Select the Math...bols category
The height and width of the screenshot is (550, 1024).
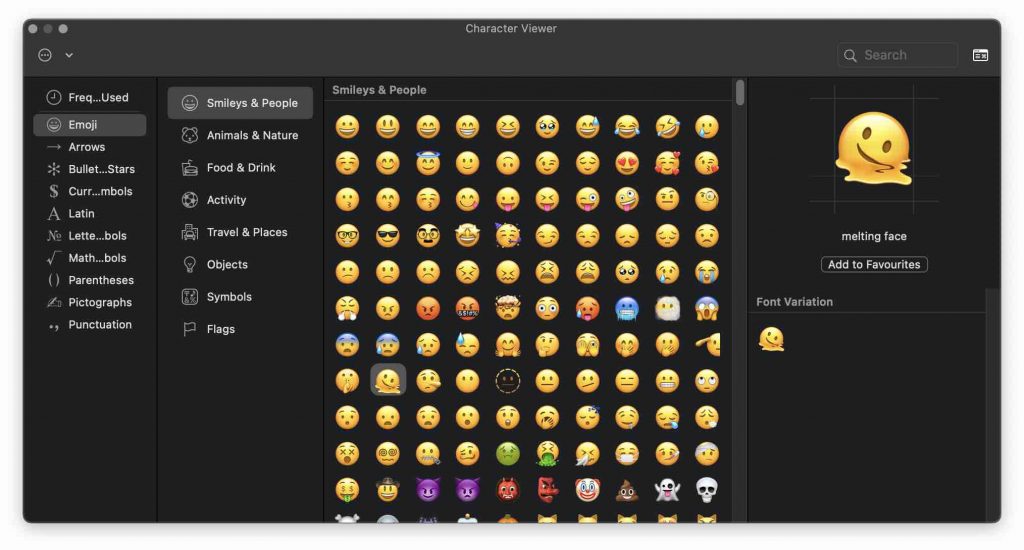pos(89,258)
